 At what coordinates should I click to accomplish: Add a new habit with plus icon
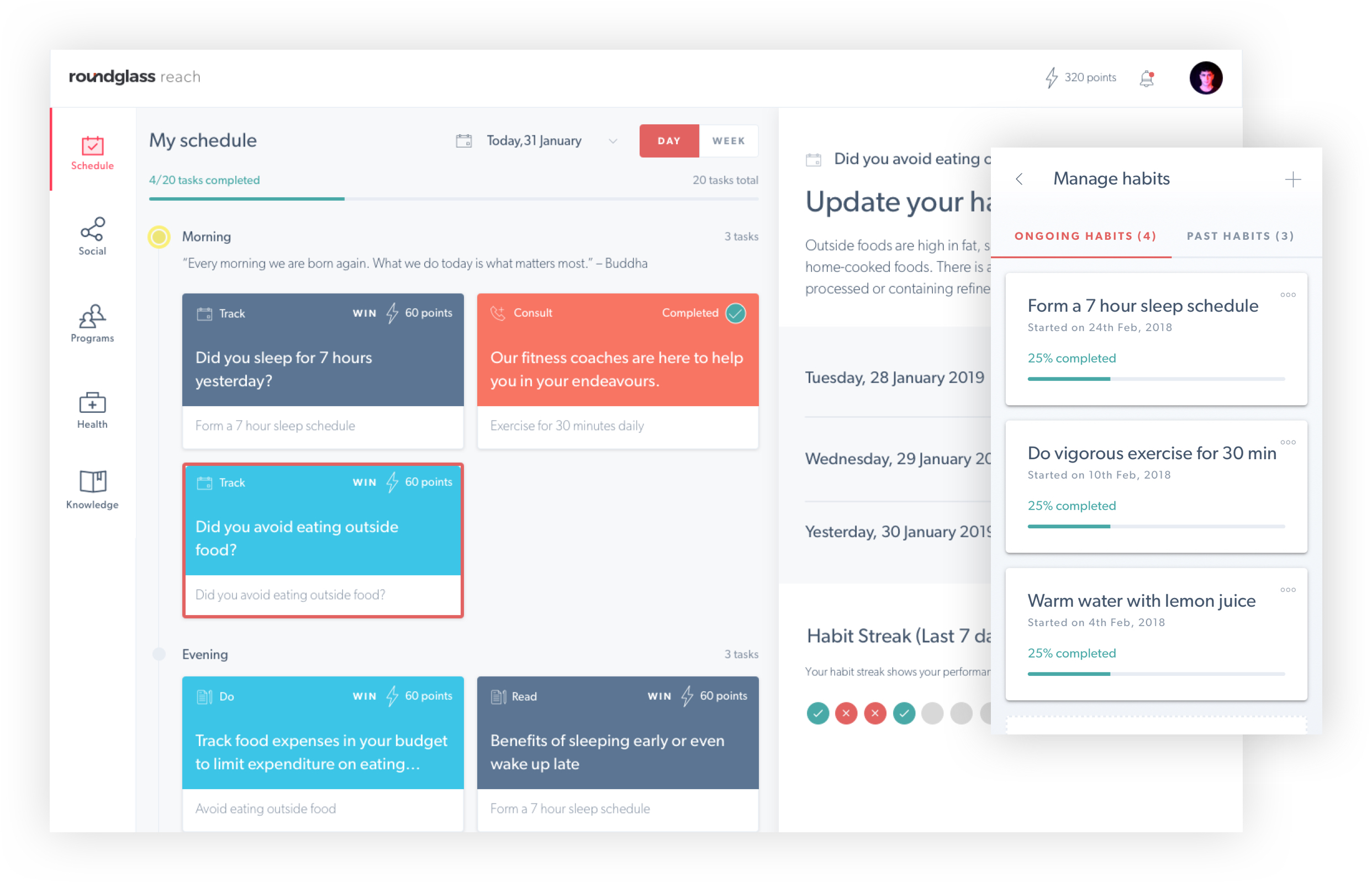(1292, 179)
